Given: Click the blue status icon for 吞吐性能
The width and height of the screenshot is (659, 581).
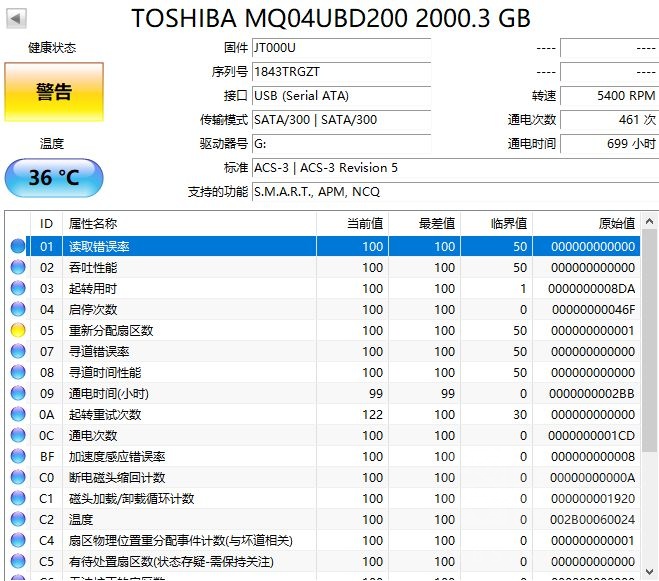Looking at the screenshot, I should (x=18, y=267).
